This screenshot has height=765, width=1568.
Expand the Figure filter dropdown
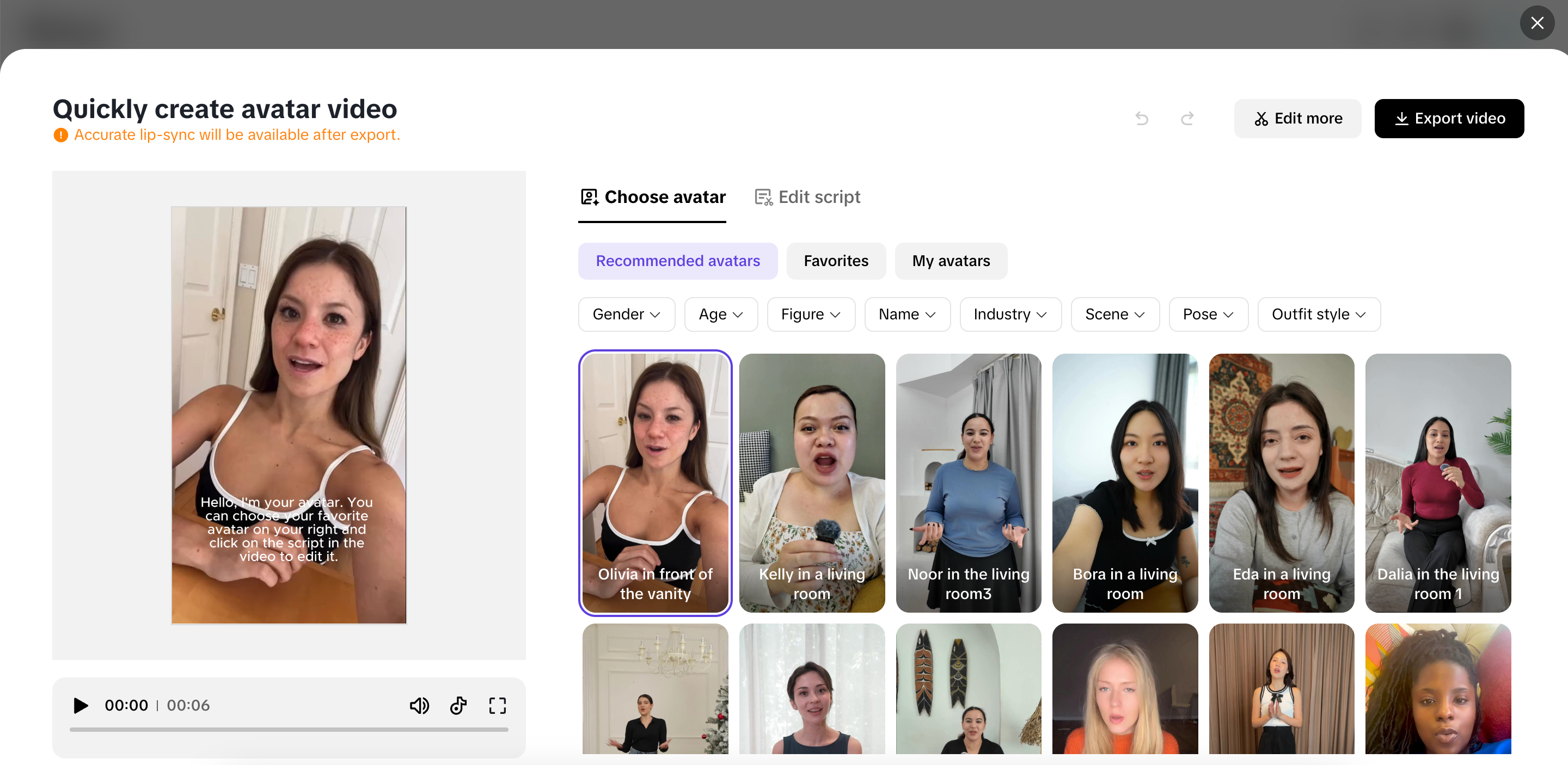(x=811, y=314)
